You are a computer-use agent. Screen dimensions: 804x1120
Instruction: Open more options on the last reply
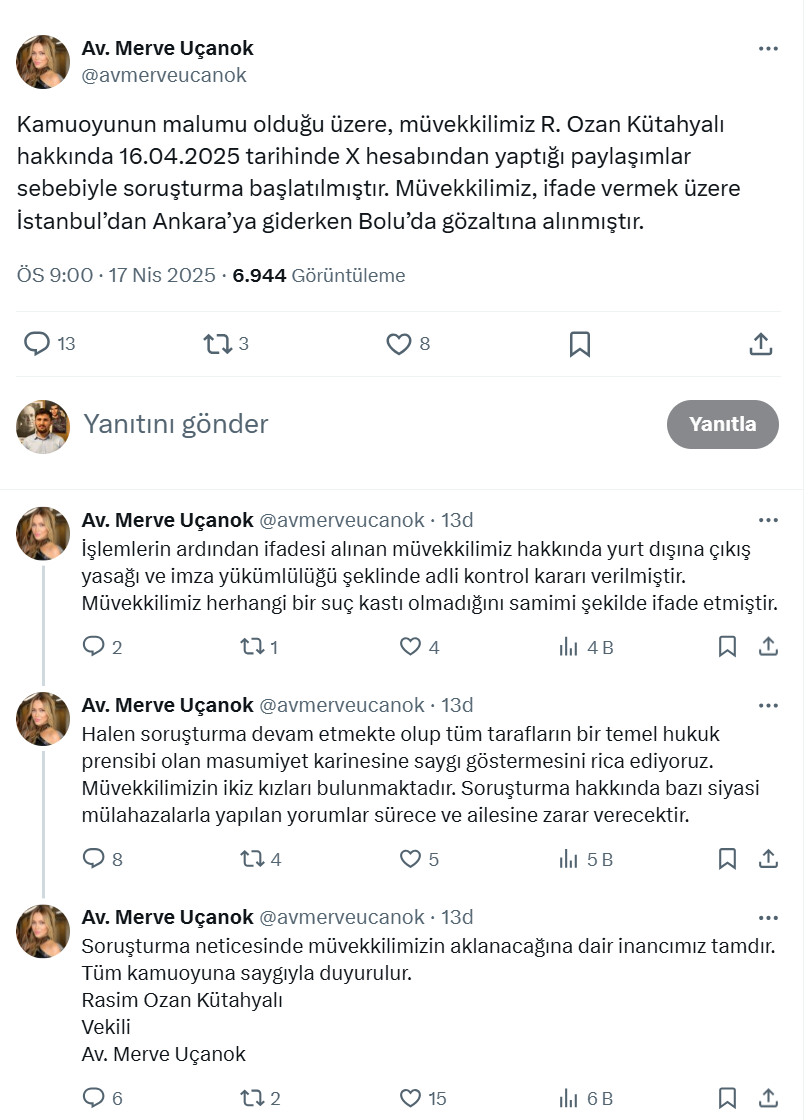click(767, 917)
